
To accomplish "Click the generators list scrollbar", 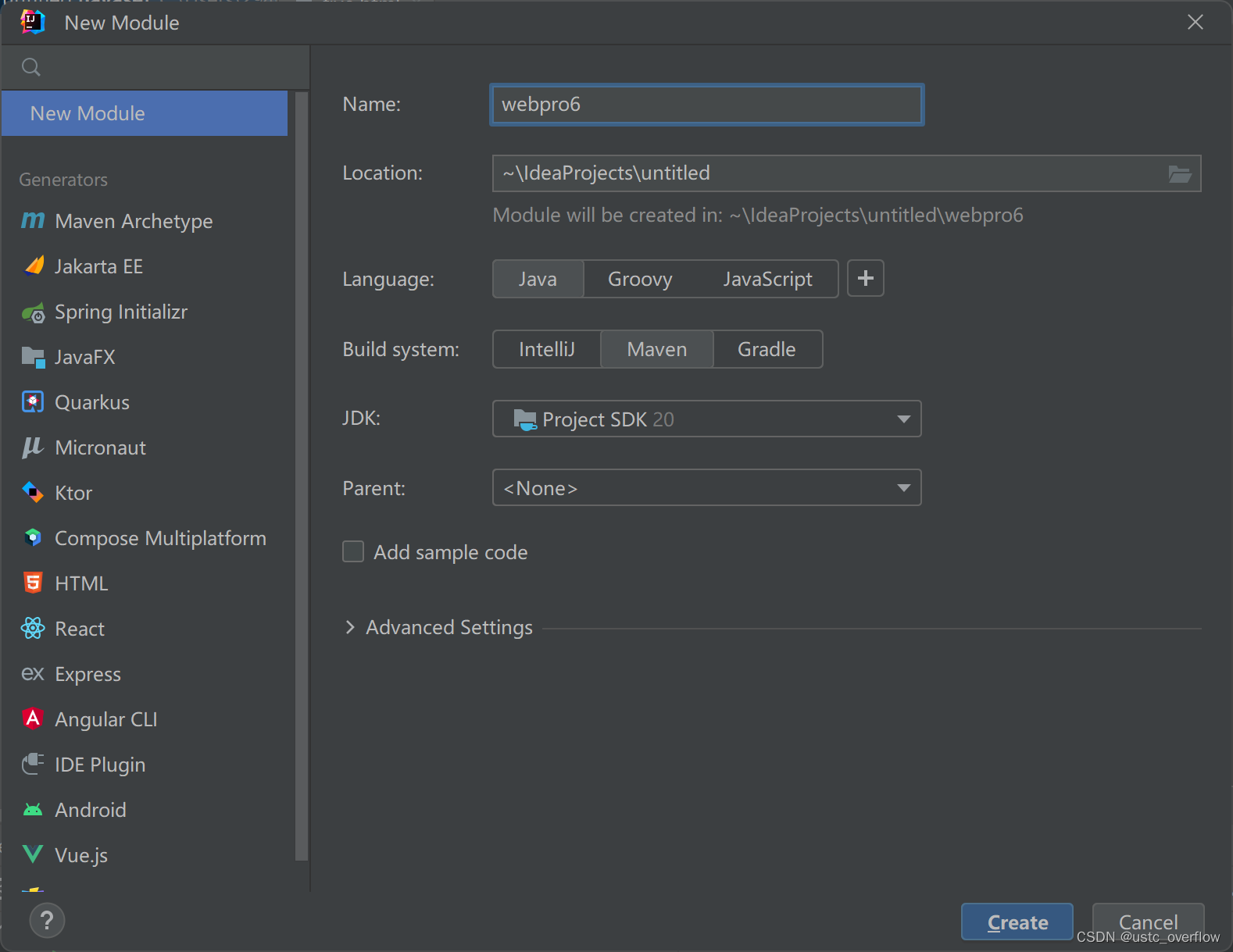I will [302, 476].
